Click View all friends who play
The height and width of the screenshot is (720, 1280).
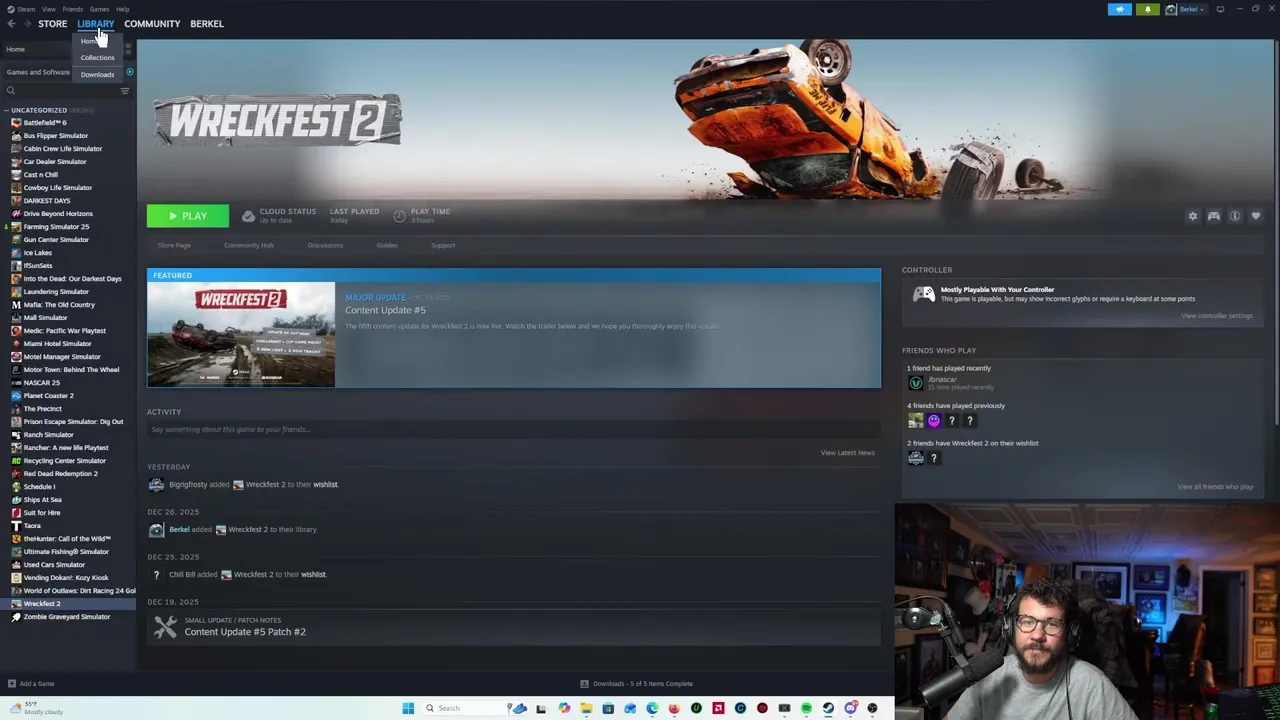click(1215, 487)
